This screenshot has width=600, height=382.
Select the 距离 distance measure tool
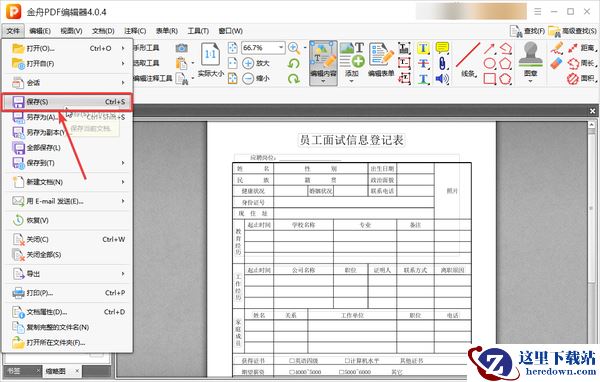click(582, 48)
